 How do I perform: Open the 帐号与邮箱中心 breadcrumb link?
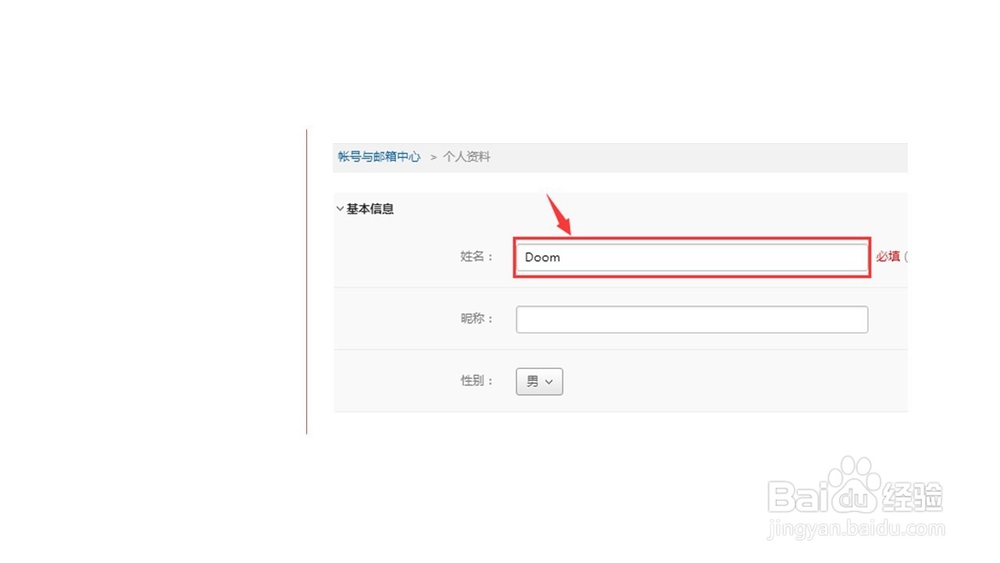click(379, 157)
